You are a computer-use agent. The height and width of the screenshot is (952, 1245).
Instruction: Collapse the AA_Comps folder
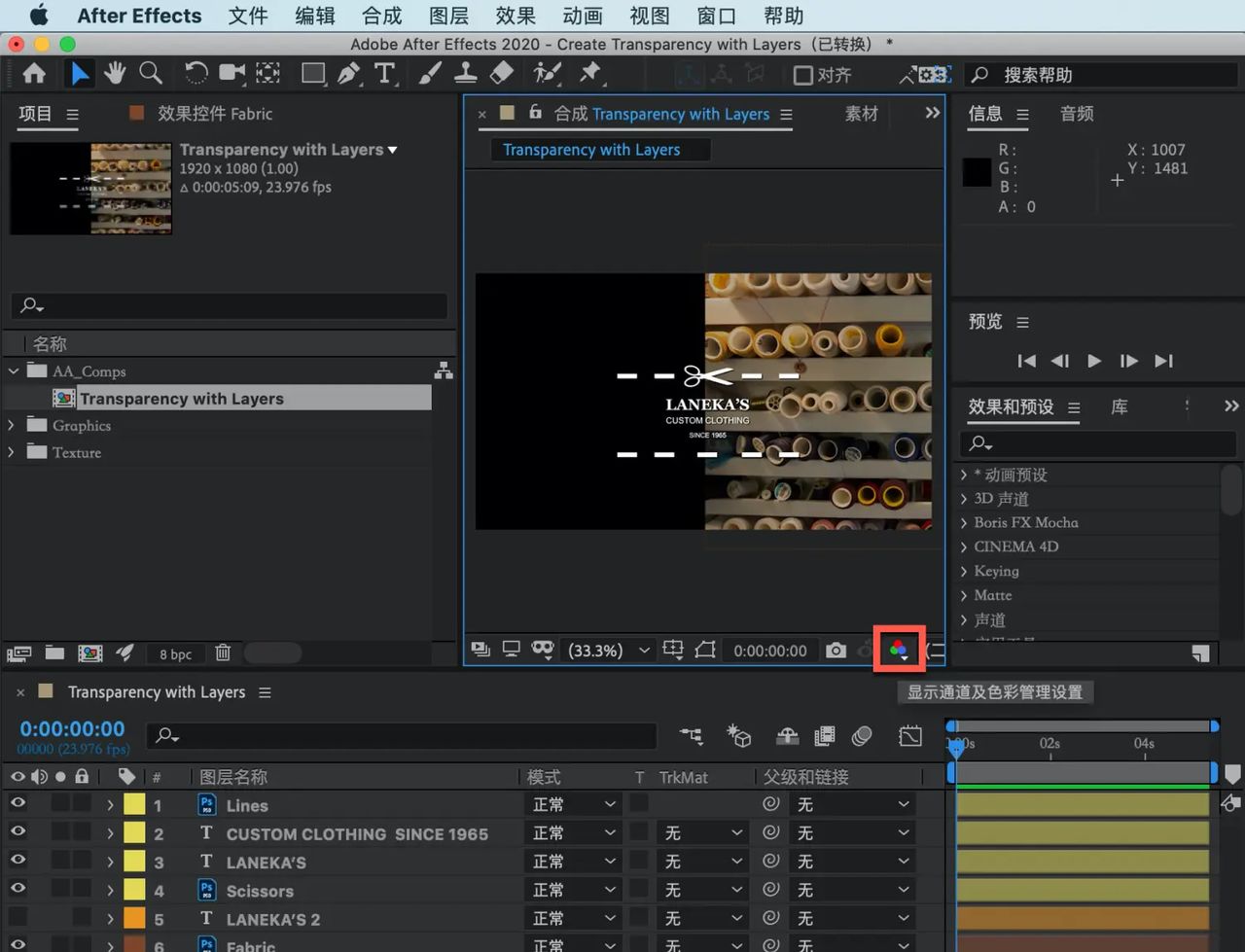14,370
